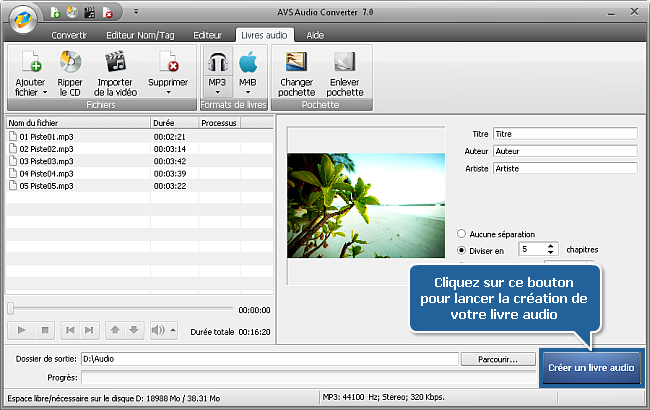The image size is (650, 410).
Task: Switch to the Convertir tab
Action: [69, 34]
